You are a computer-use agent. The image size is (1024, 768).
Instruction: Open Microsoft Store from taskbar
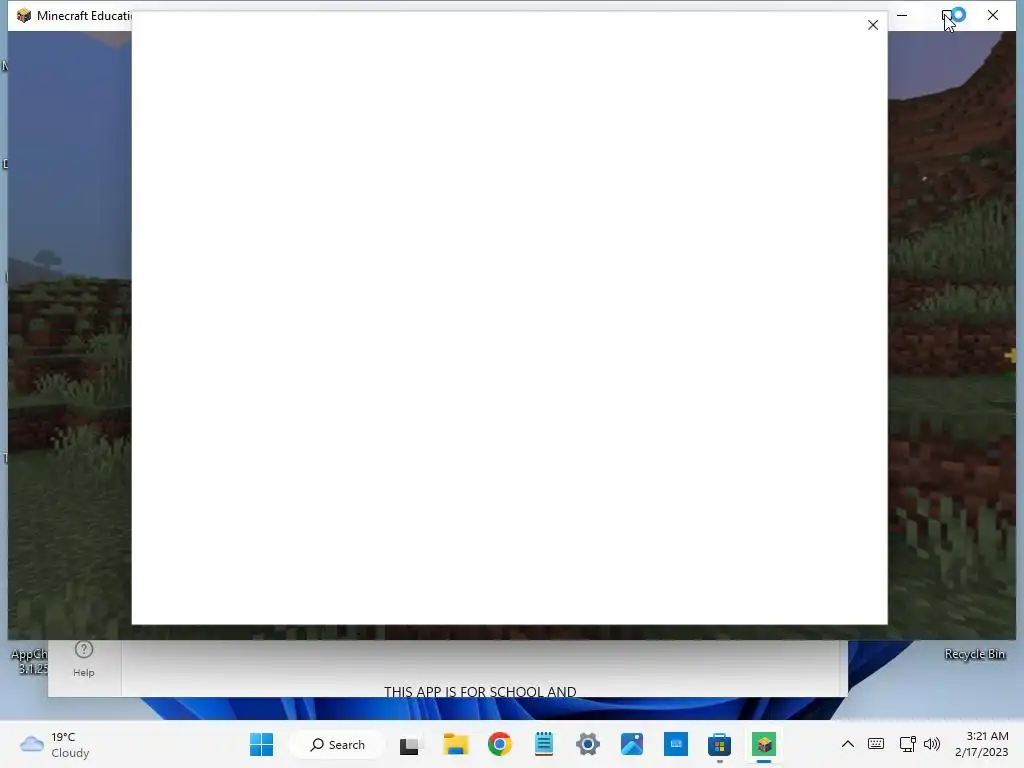point(720,744)
